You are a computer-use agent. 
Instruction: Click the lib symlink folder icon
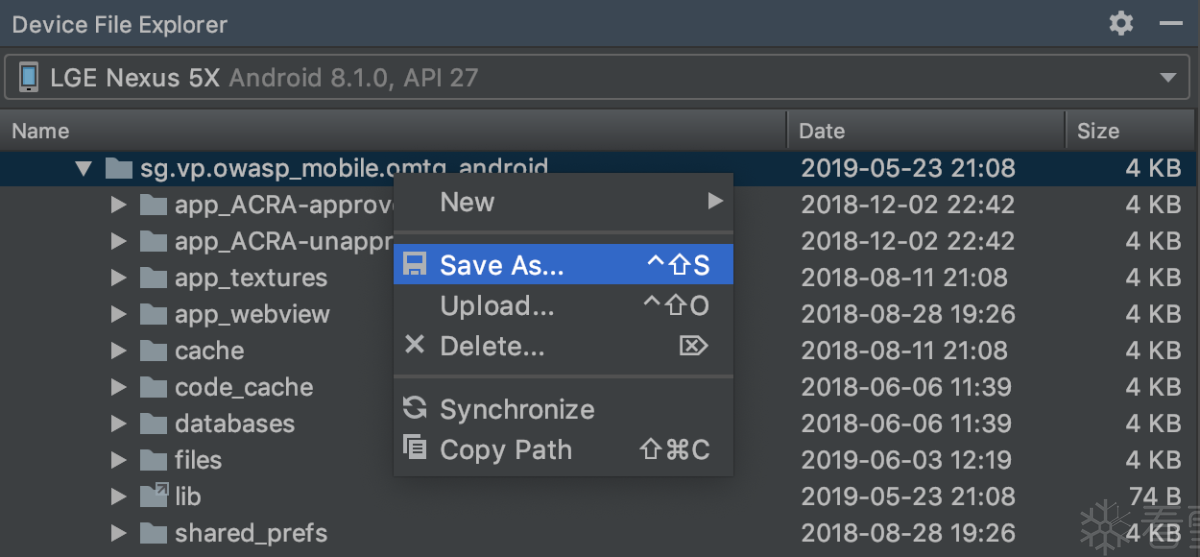(x=153, y=496)
